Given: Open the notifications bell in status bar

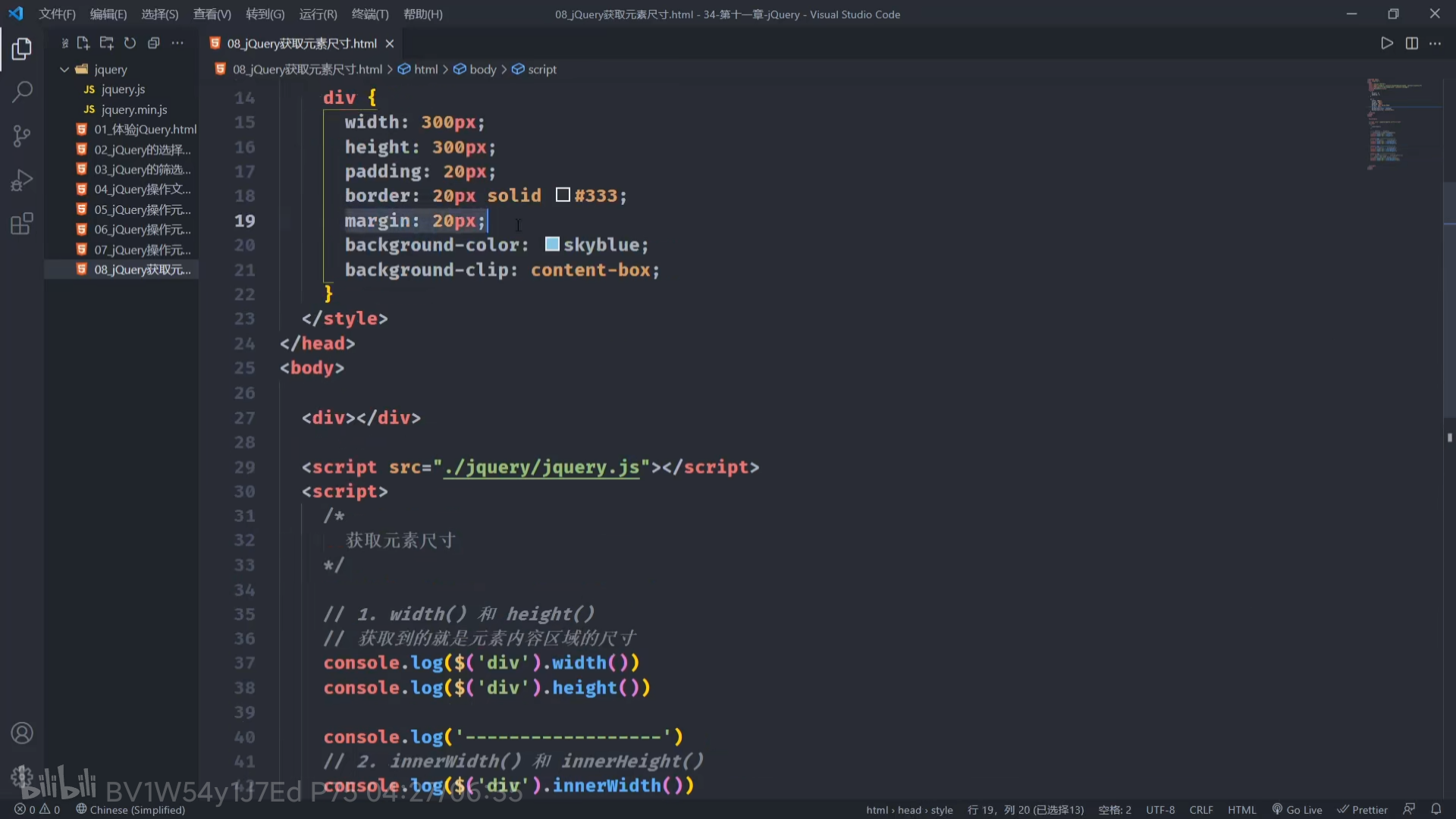Looking at the screenshot, I should pos(1436,809).
